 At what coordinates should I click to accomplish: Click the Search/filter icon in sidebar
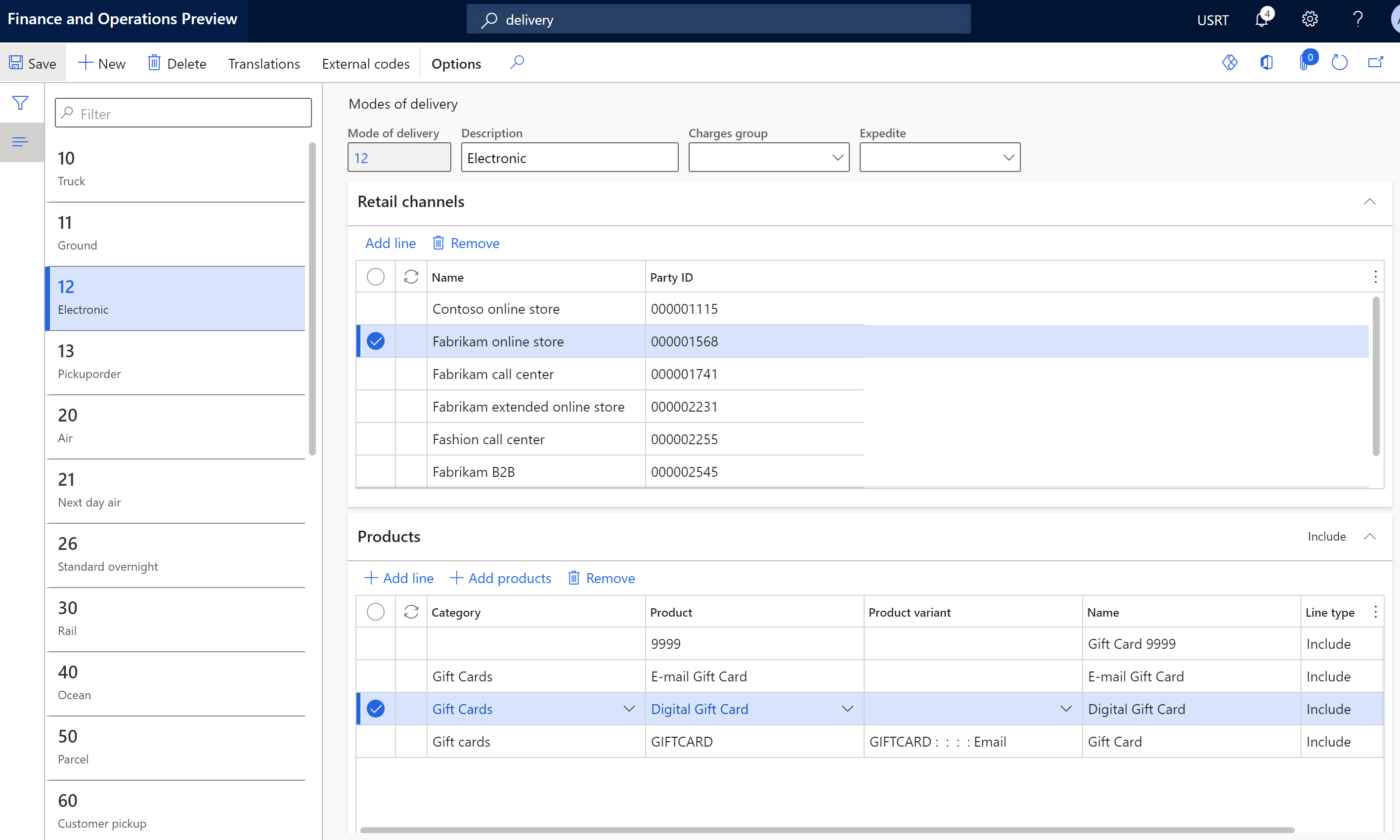click(x=21, y=103)
